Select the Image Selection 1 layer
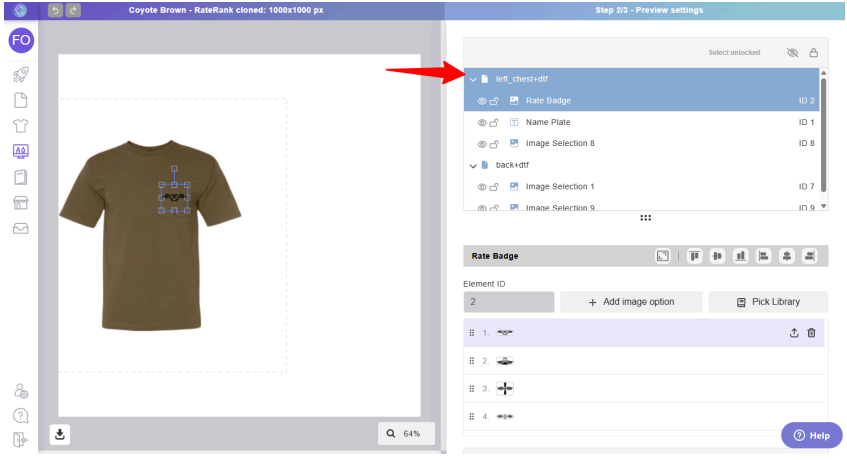847x460 pixels. 559,187
